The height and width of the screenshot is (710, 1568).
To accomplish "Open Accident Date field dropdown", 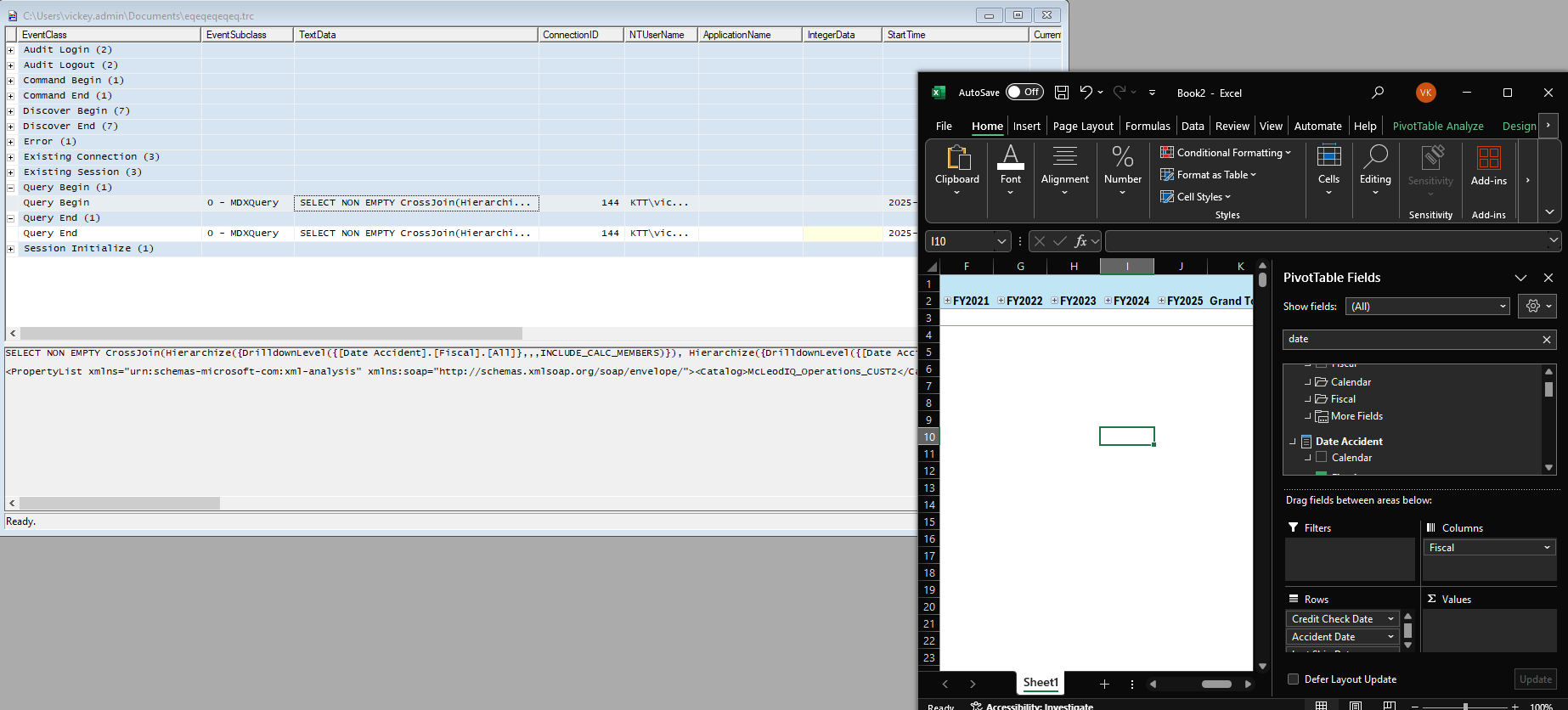I will click(x=1390, y=637).
